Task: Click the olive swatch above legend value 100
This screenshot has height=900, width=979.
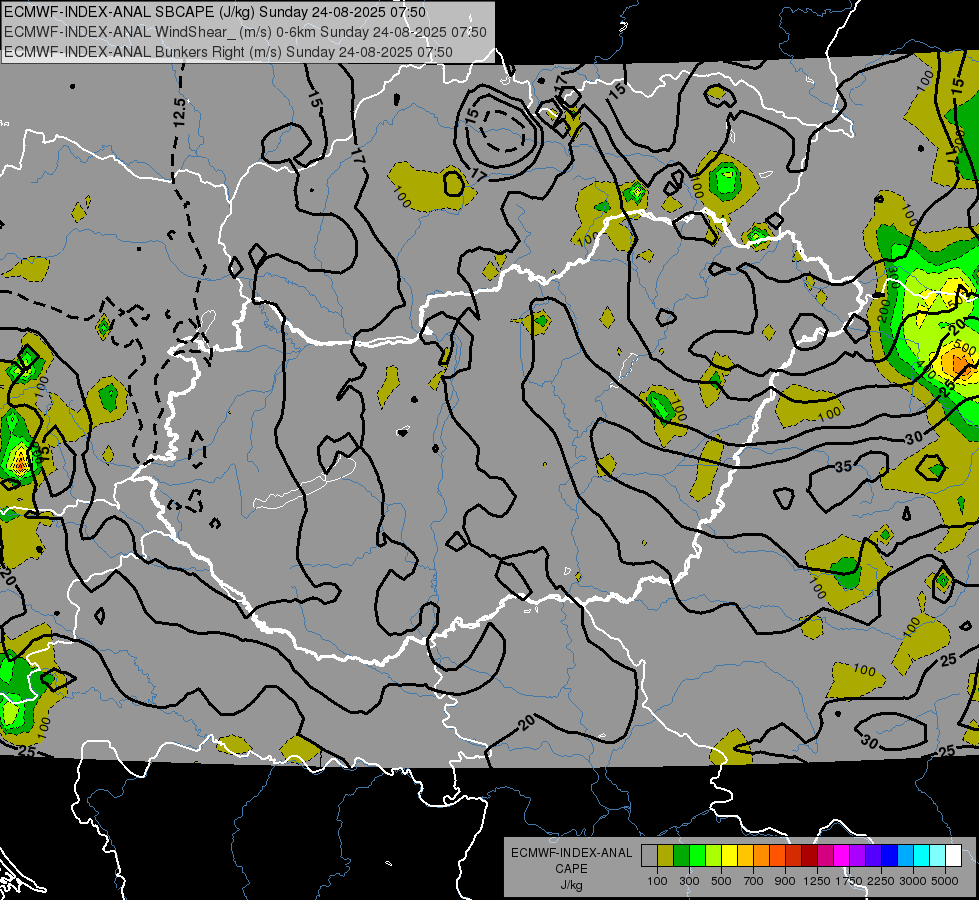Action: tap(666, 856)
